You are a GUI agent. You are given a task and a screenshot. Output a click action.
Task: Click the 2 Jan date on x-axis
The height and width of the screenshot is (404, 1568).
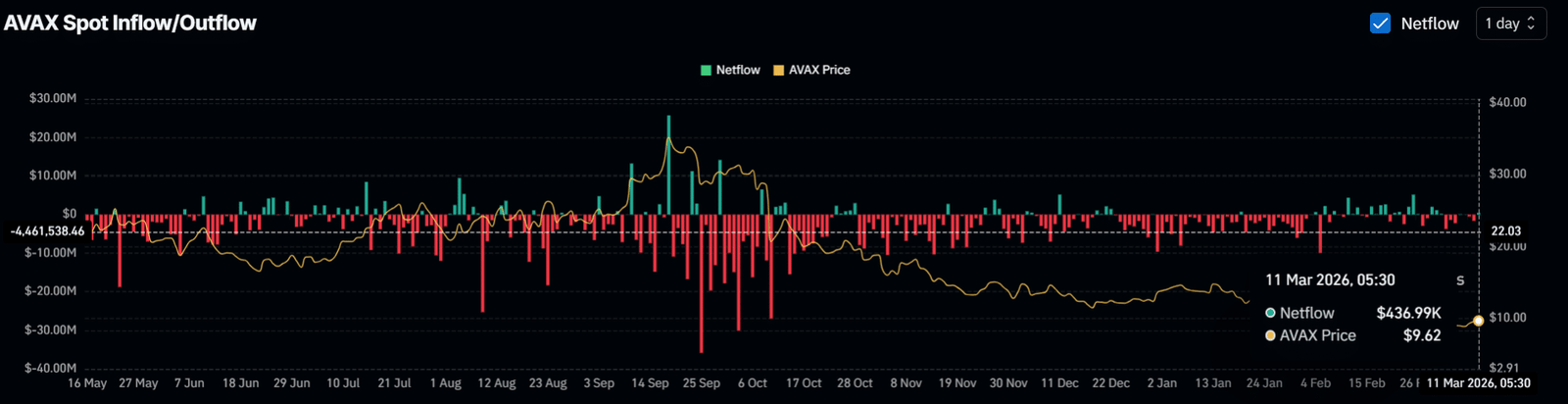coord(1161,383)
